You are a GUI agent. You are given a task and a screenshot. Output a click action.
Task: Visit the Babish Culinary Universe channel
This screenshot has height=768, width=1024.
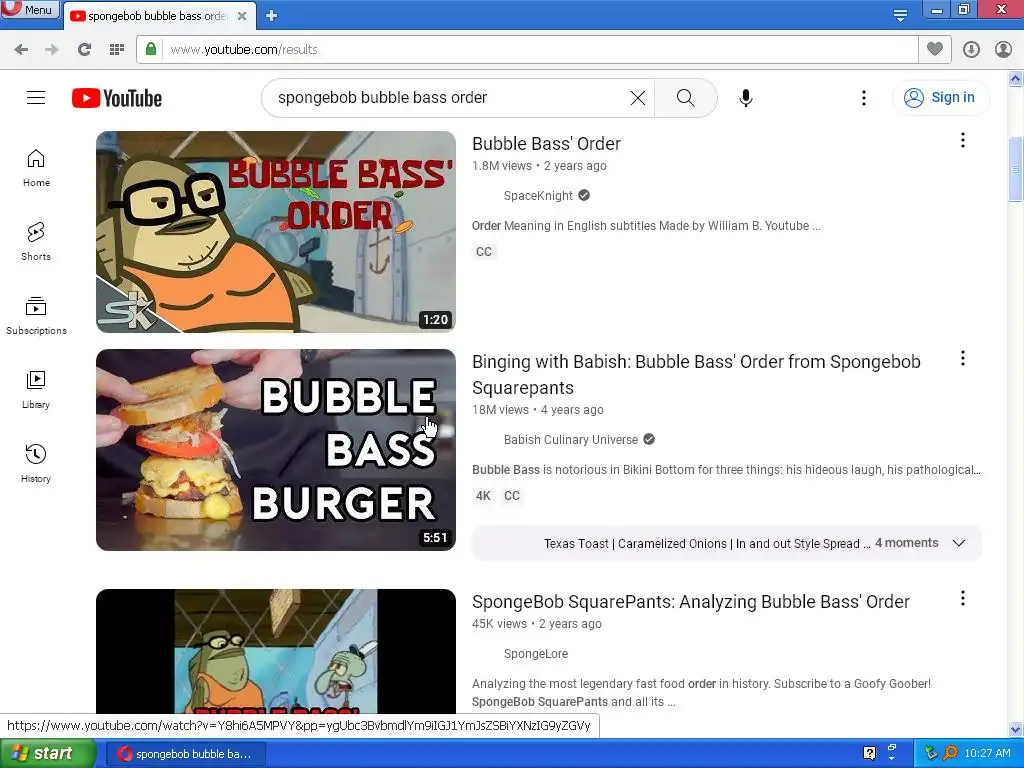click(x=571, y=440)
